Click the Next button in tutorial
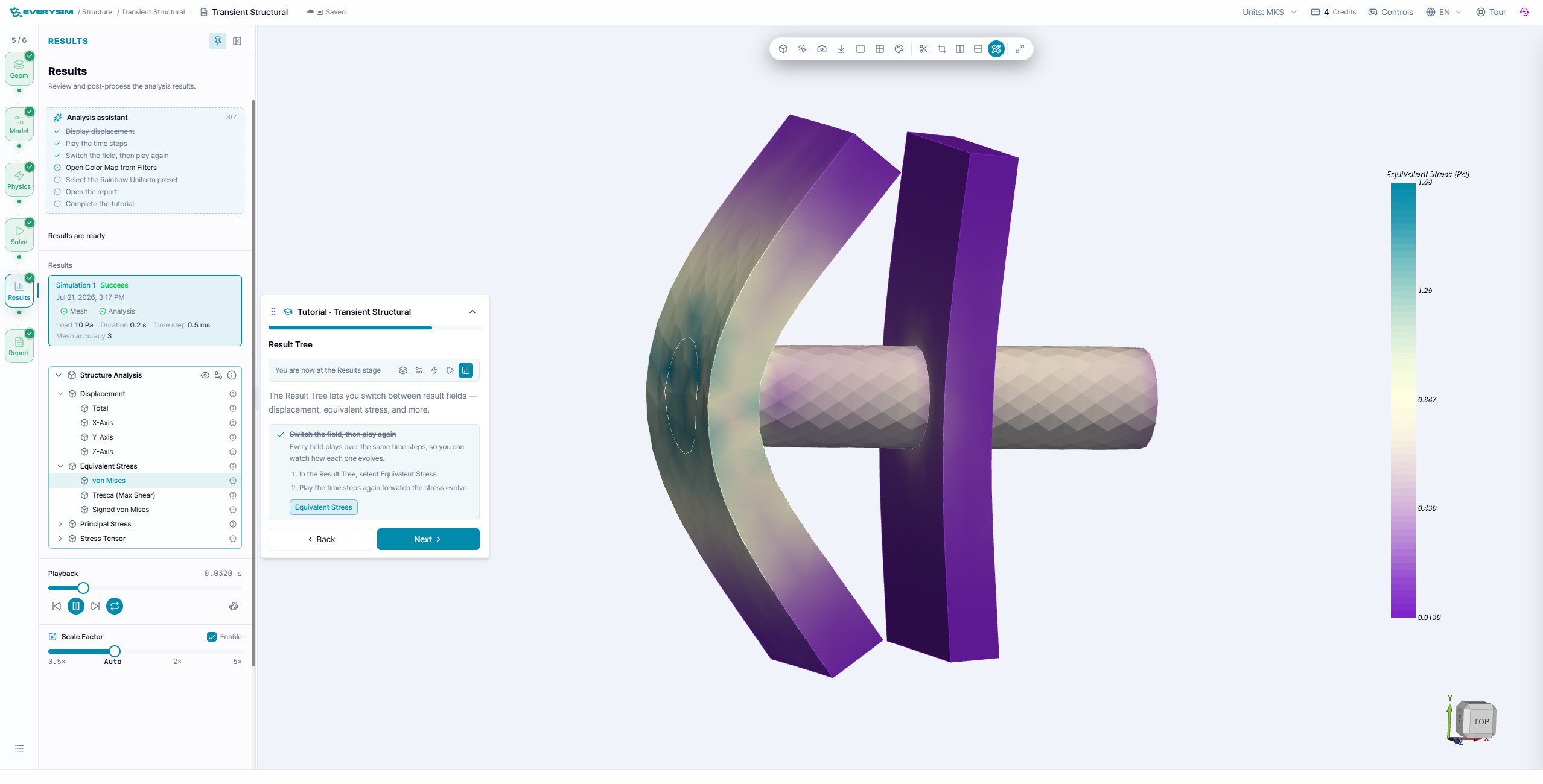Viewport: 1543px width, 784px height. pos(428,539)
